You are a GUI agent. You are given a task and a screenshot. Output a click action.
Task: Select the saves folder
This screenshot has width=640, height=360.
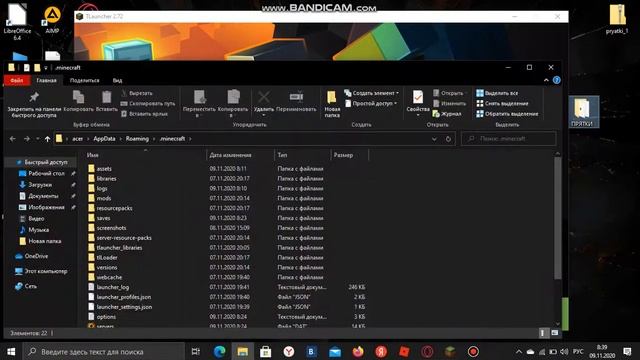(103, 218)
